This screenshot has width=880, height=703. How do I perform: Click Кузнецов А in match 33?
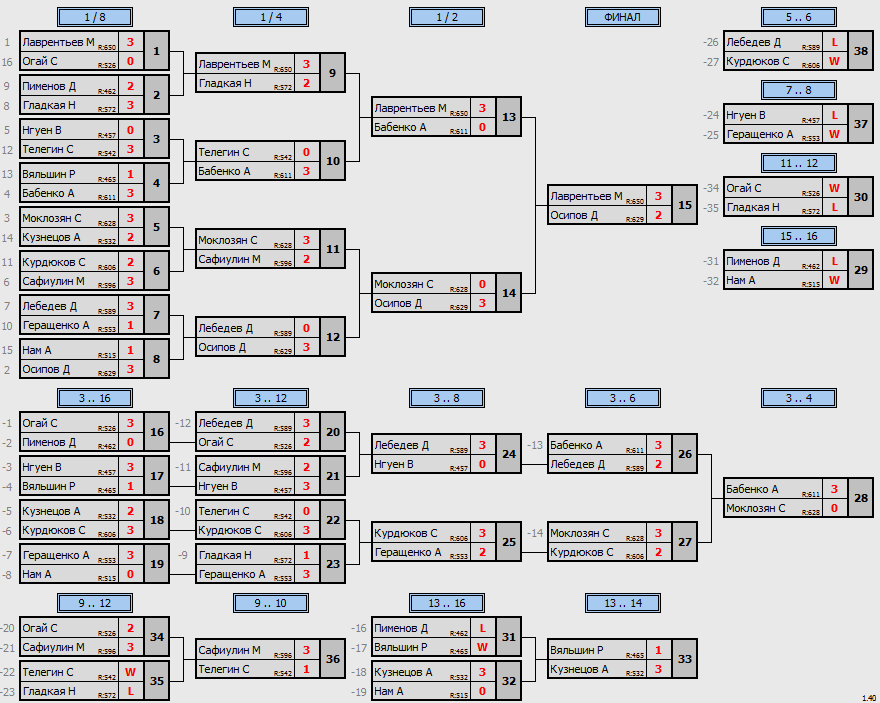(x=579, y=669)
